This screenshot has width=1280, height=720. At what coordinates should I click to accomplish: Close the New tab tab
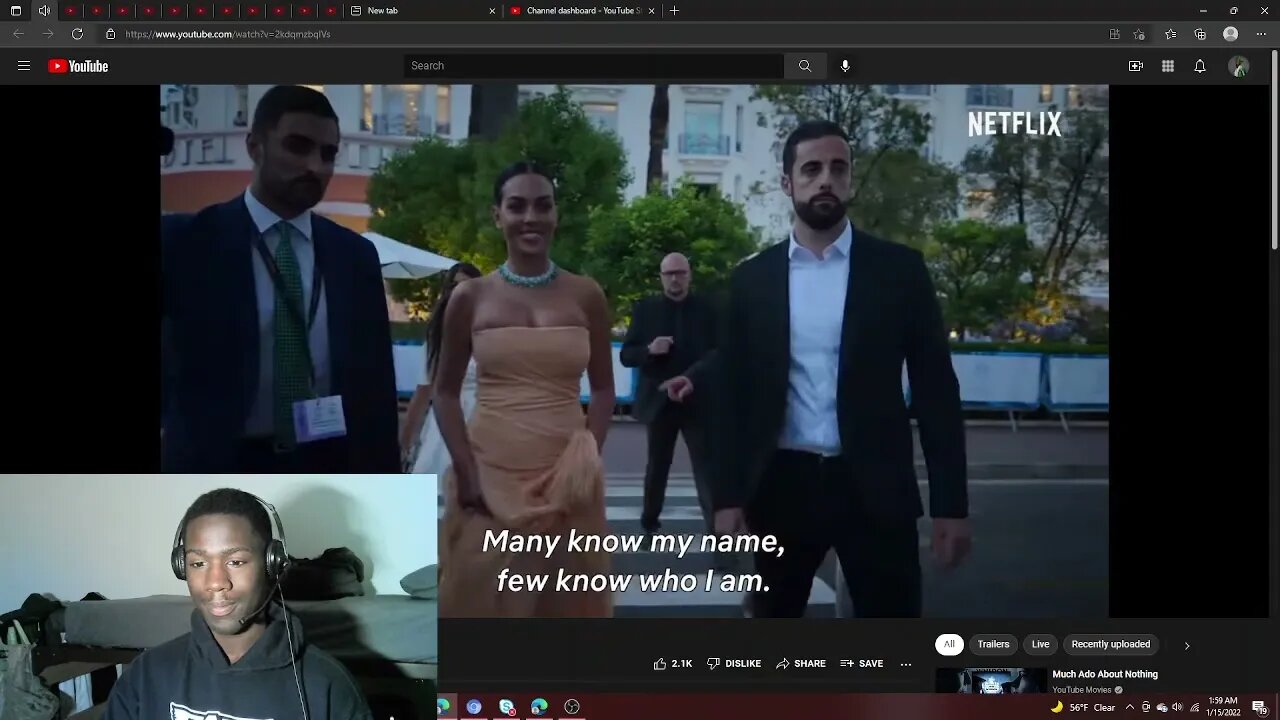(492, 10)
